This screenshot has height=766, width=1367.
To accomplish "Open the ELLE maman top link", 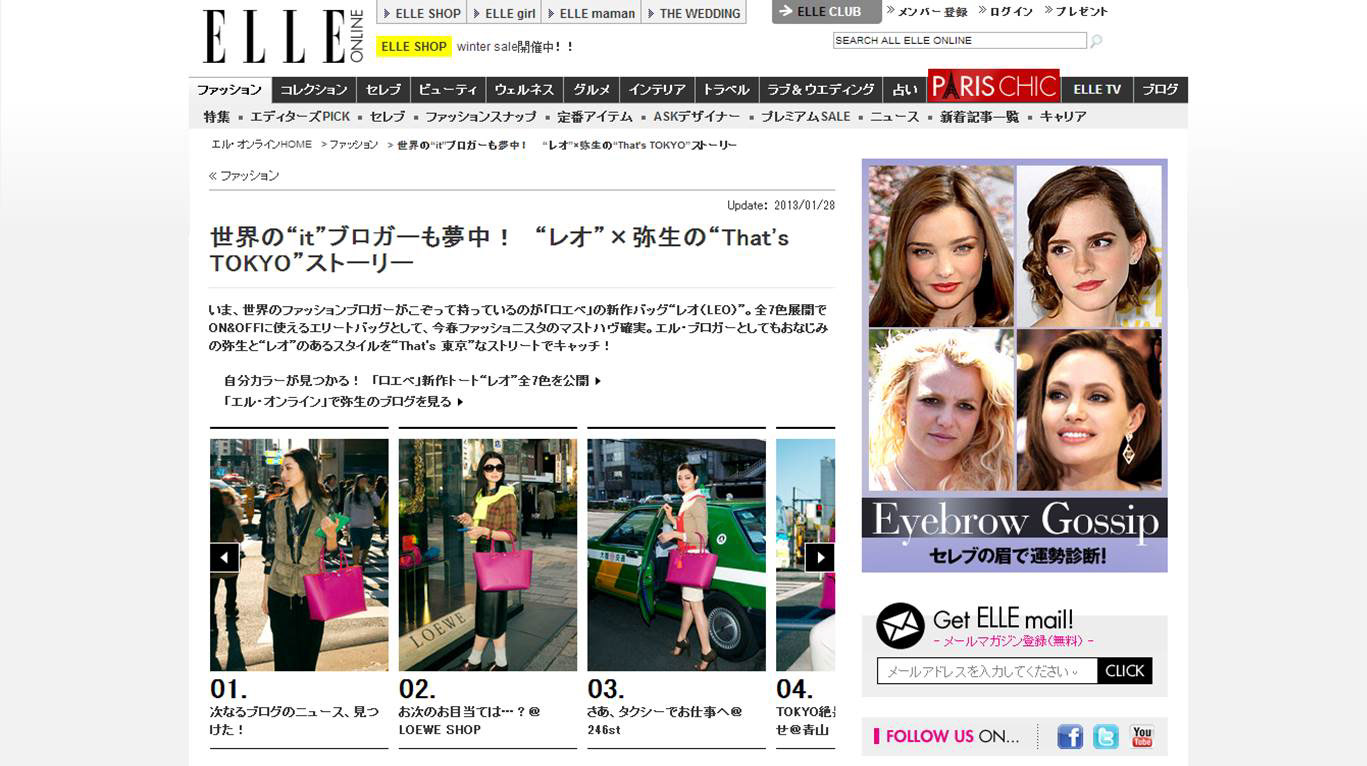I will tap(591, 13).
